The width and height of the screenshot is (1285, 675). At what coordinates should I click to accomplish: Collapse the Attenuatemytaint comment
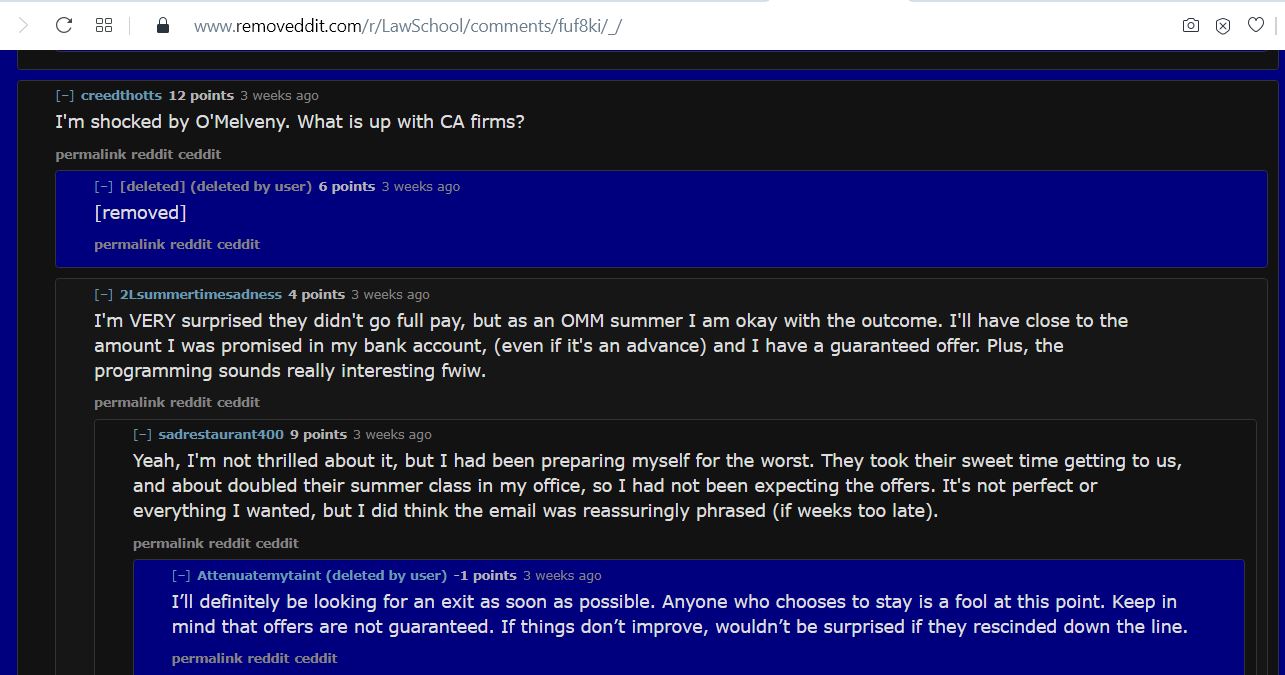pyautogui.click(x=182, y=575)
